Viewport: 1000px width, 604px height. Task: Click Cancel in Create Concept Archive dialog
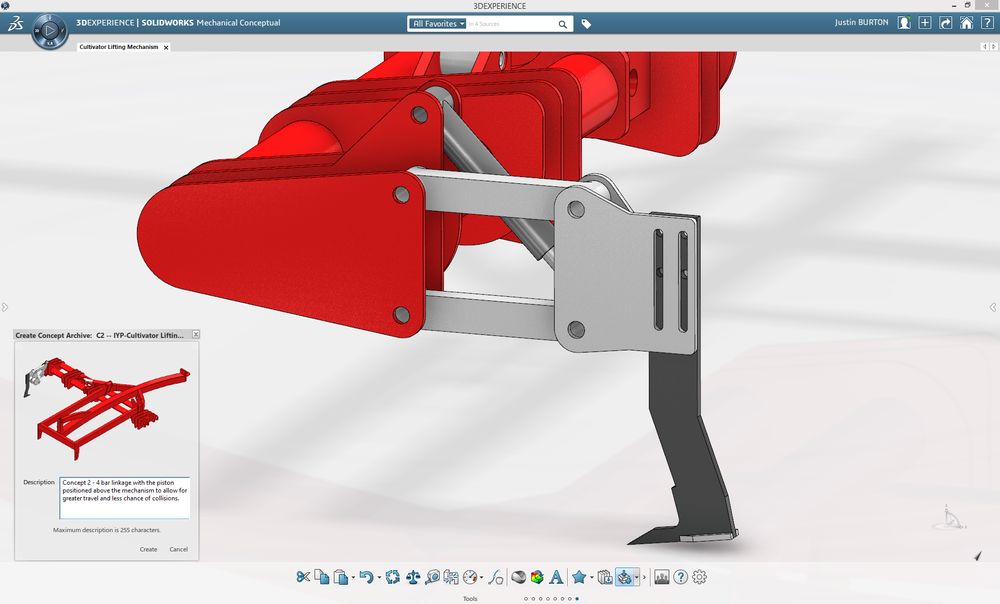coord(178,549)
